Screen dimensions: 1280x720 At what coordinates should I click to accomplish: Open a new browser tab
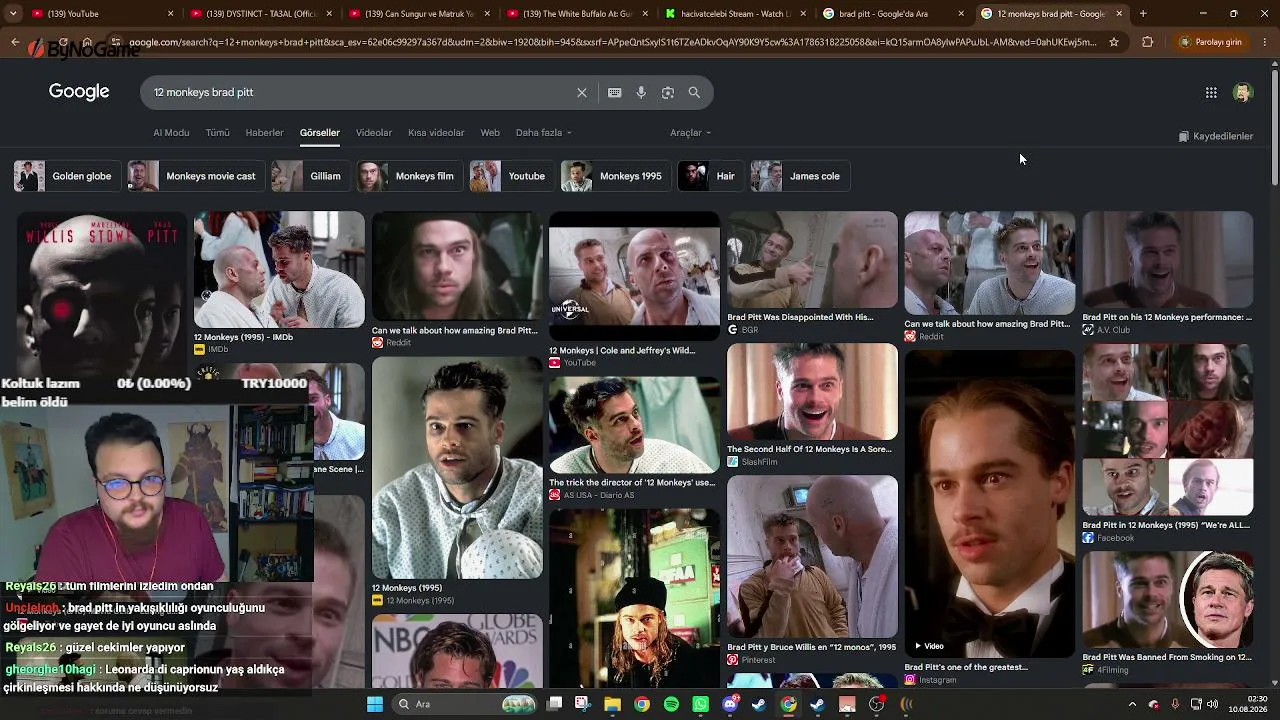[x=1143, y=14]
